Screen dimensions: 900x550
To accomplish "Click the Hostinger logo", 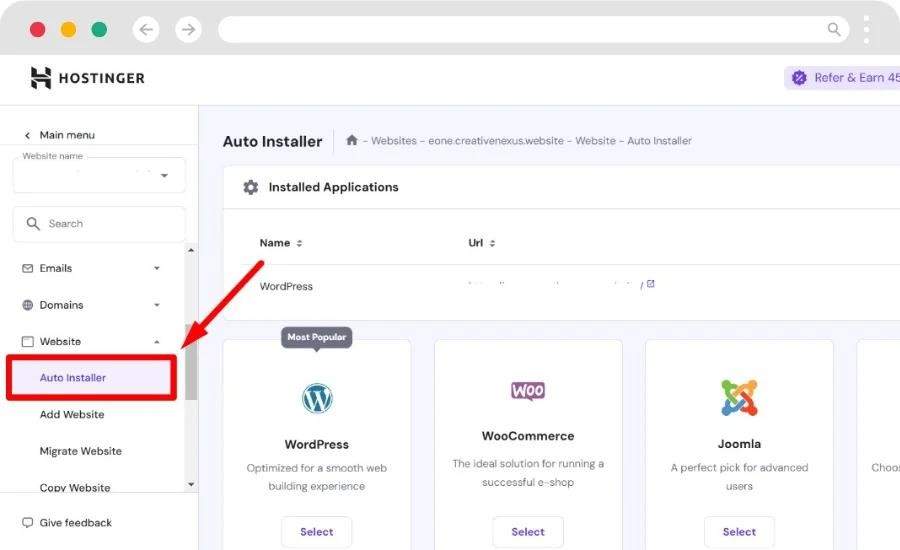I will pyautogui.click(x=87, y=78).
